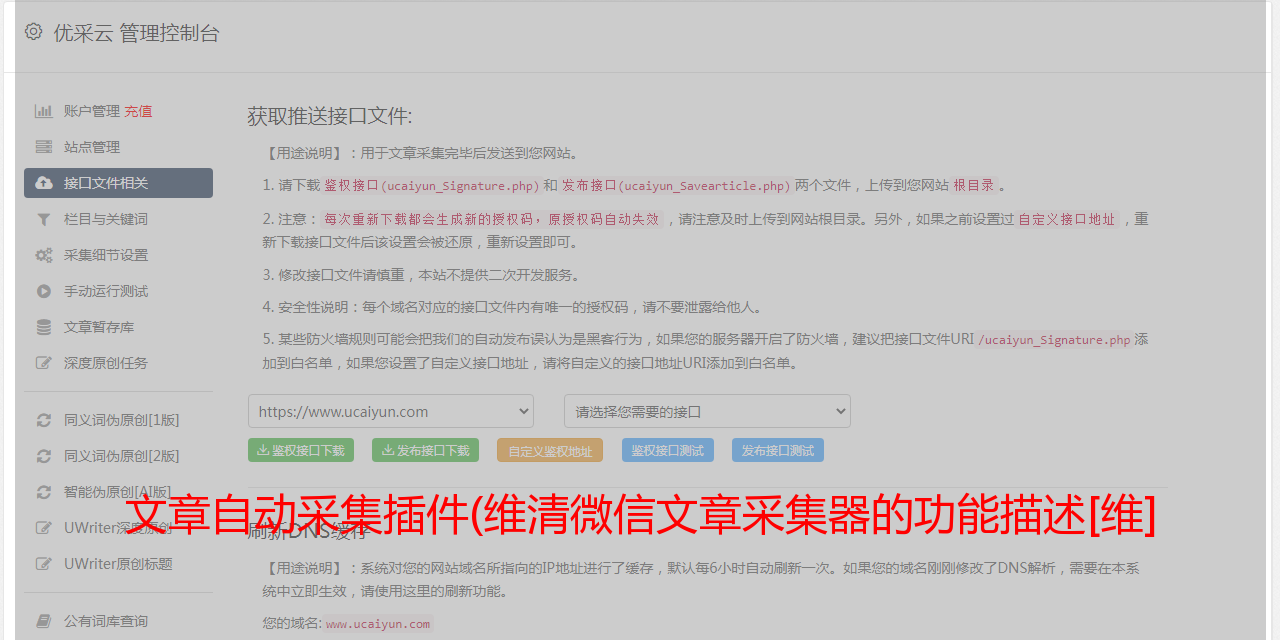Image resolution: width=1280 pixels, height=640 pixels.
Task: Click the edit icon for 深度原创任务
Action: (44, 363)
